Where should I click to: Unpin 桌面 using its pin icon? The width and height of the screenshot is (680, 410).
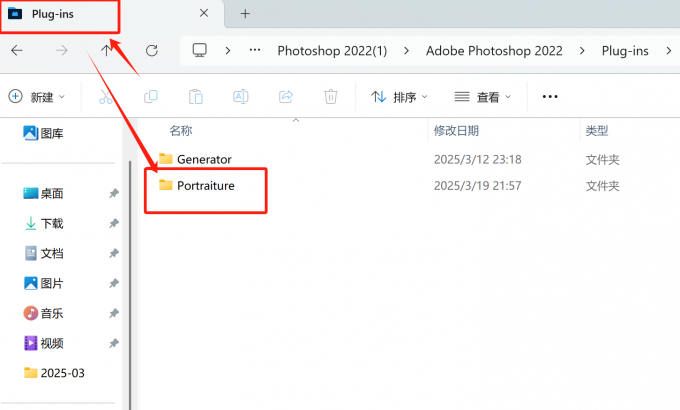(114, 193)
